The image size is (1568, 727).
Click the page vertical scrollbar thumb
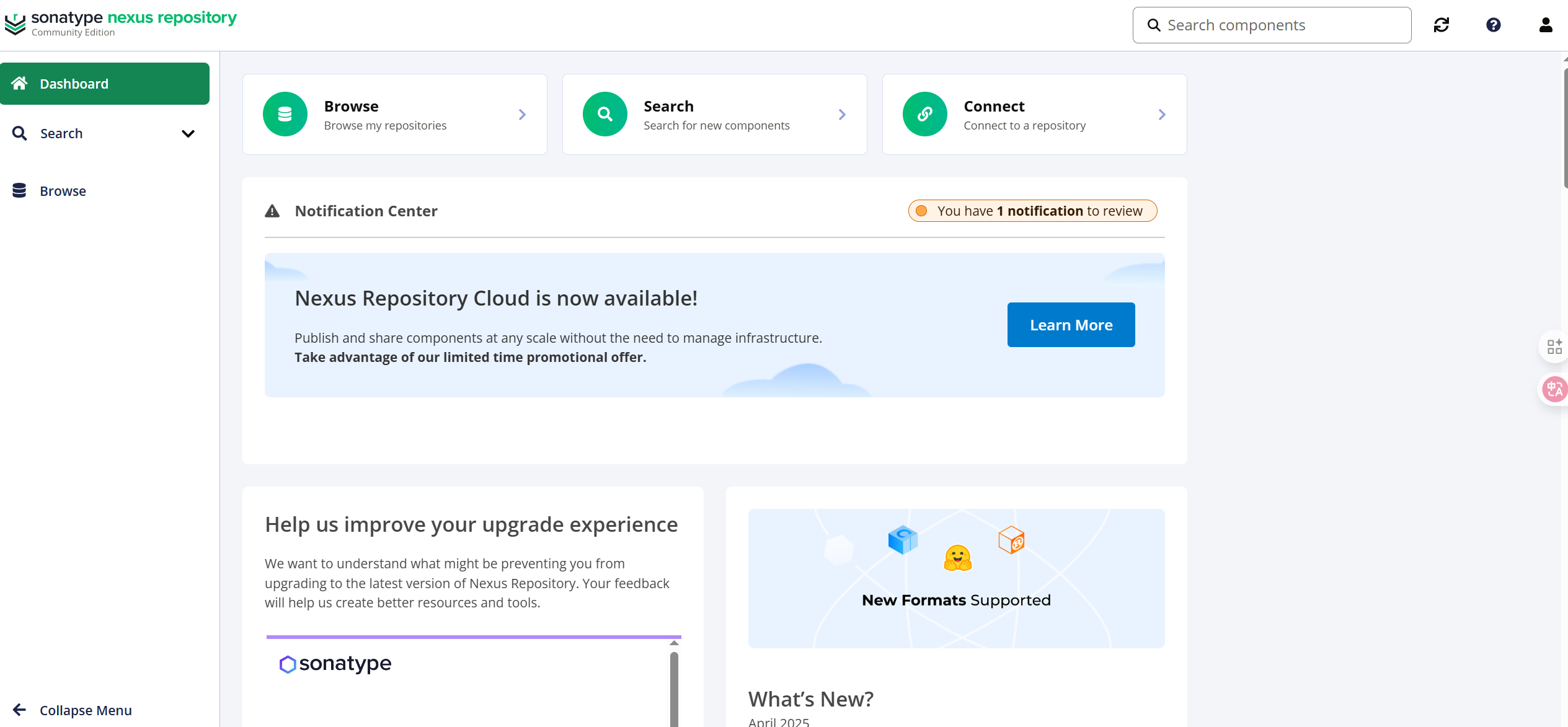1565,127
